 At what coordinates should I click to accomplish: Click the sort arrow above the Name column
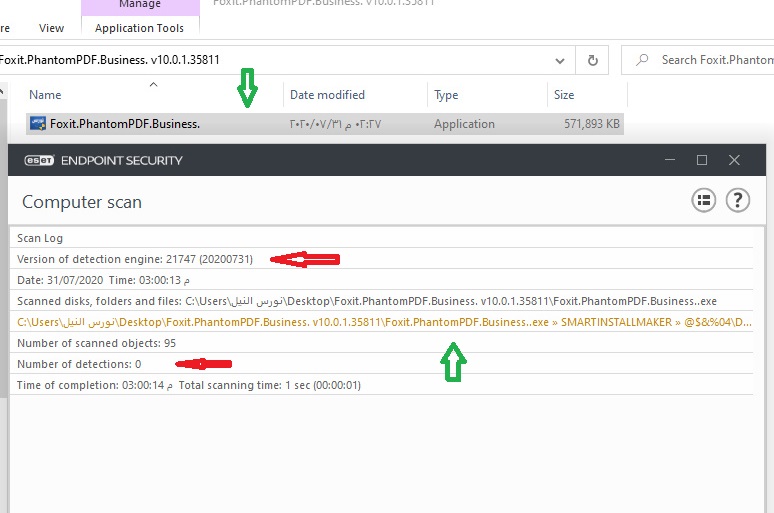pos(153,85)
